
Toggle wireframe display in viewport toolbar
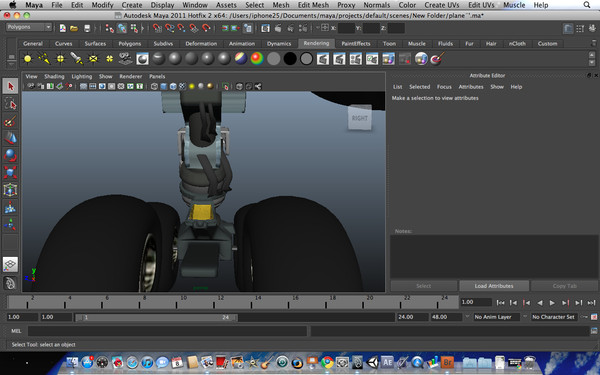point(154,86)
